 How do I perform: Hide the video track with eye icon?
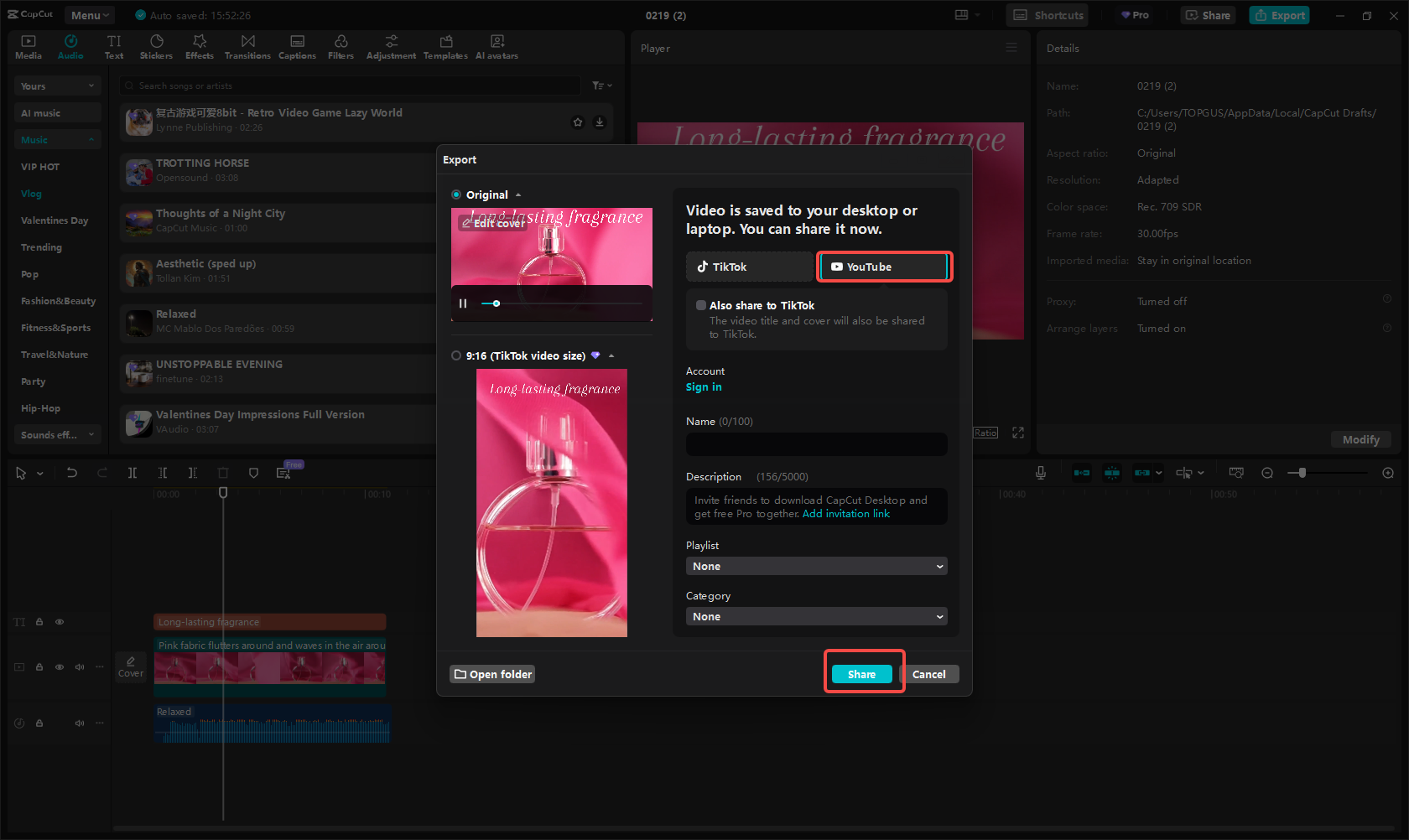(60, 667)
